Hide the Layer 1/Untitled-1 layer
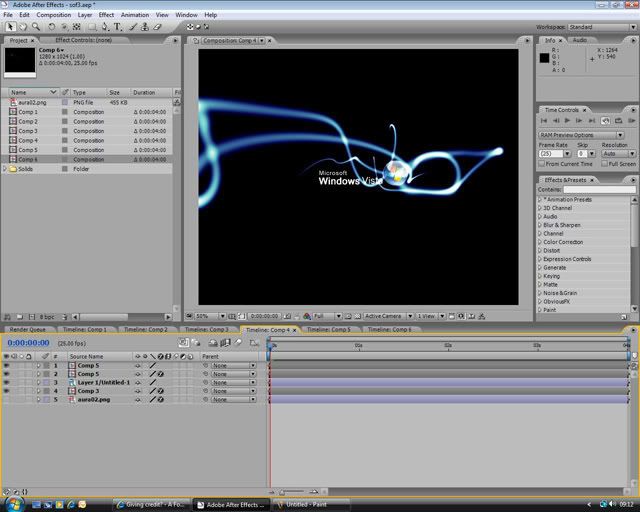The height and width of the screenshot is (512, 640). pyautogui.click(x=6, y=383)
